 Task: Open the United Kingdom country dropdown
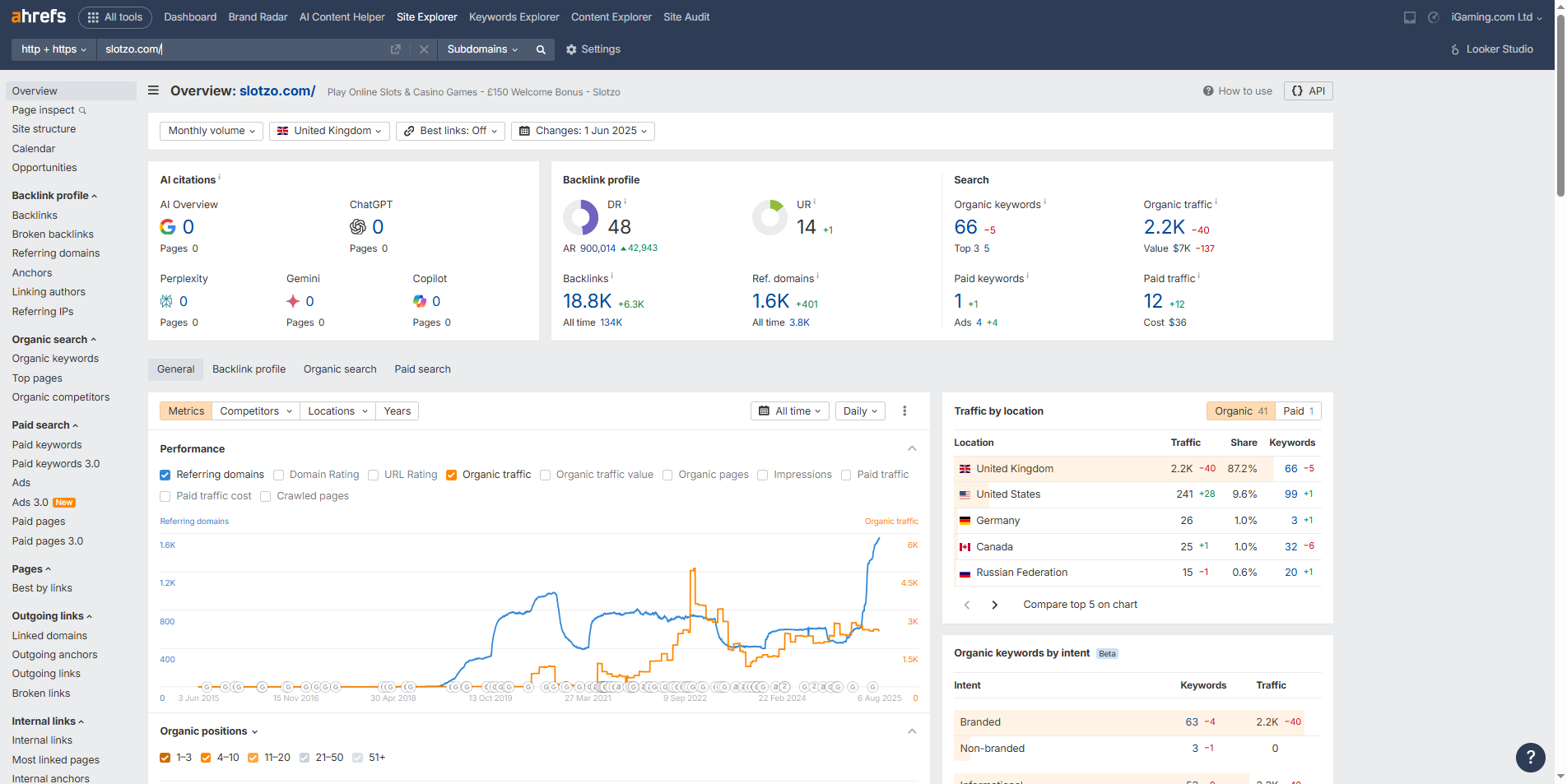(329, 131)
